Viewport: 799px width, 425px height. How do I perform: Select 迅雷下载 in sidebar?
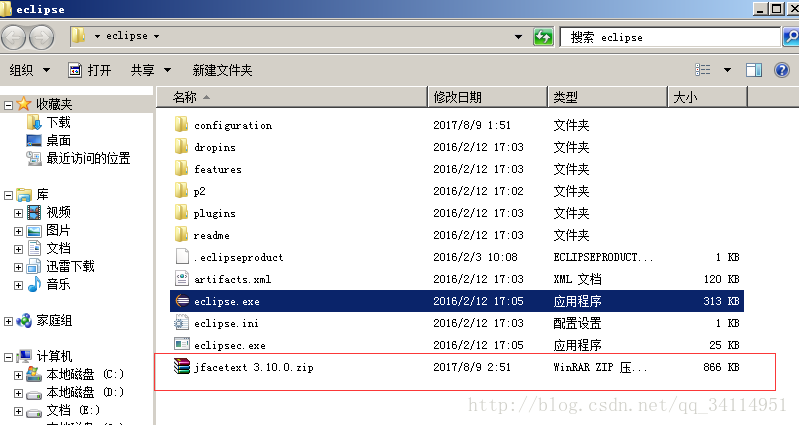click(70, 266)
